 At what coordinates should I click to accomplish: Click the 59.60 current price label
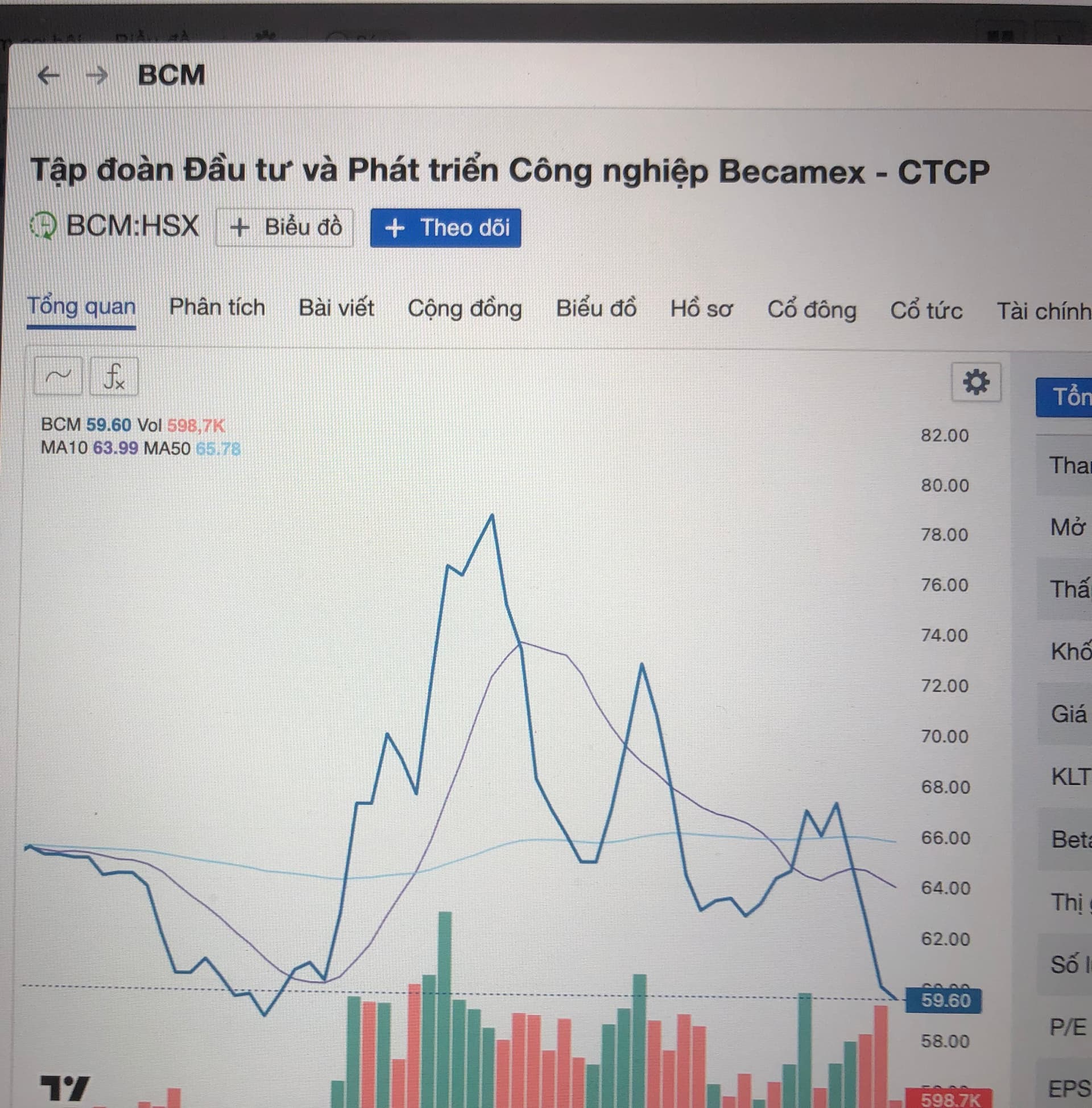point(945,1000)
